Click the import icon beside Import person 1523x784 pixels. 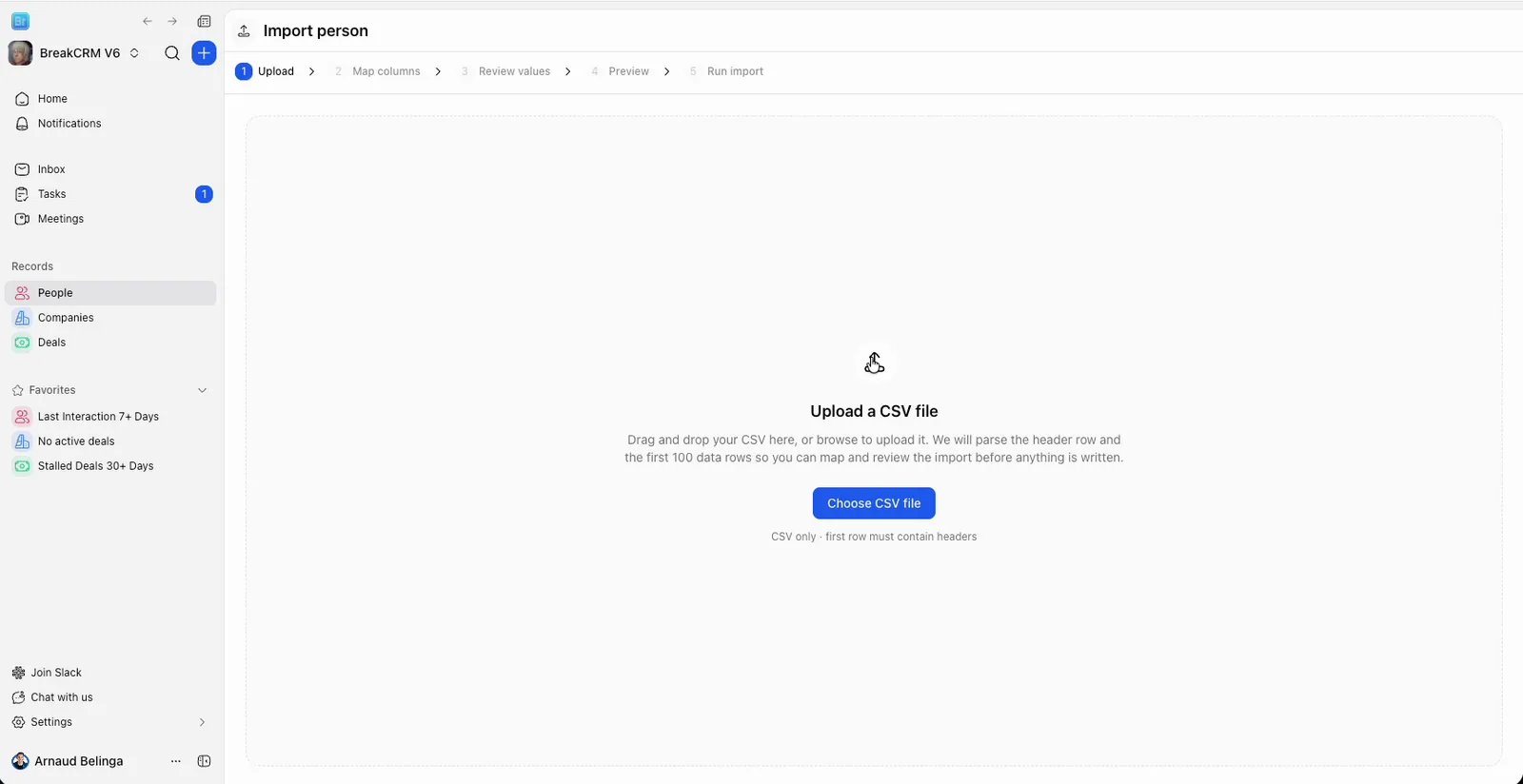[x=244, y=31]
